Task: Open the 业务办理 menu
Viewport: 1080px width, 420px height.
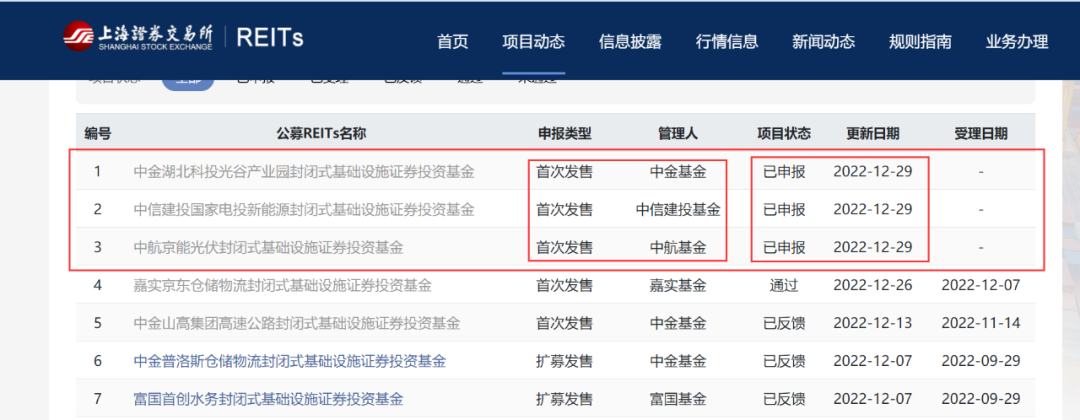Action: (x=1017, y=41)
